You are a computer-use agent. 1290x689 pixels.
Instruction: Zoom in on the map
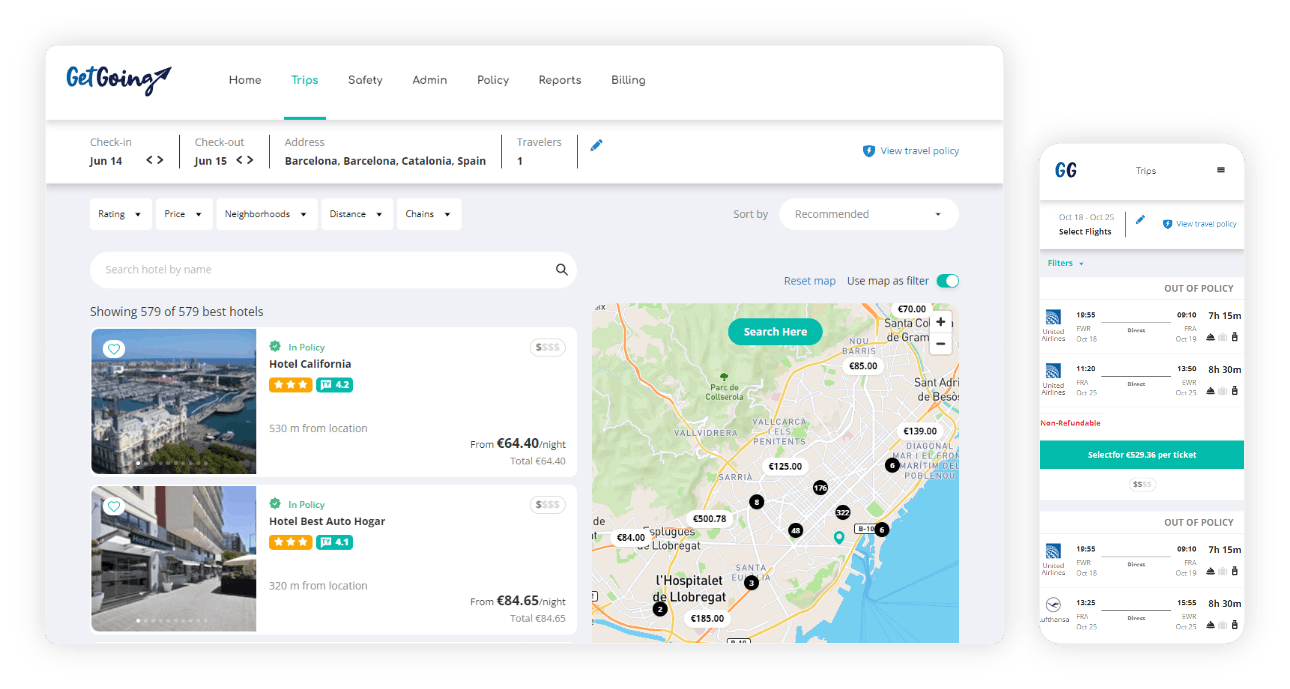[x=940, y=322]
